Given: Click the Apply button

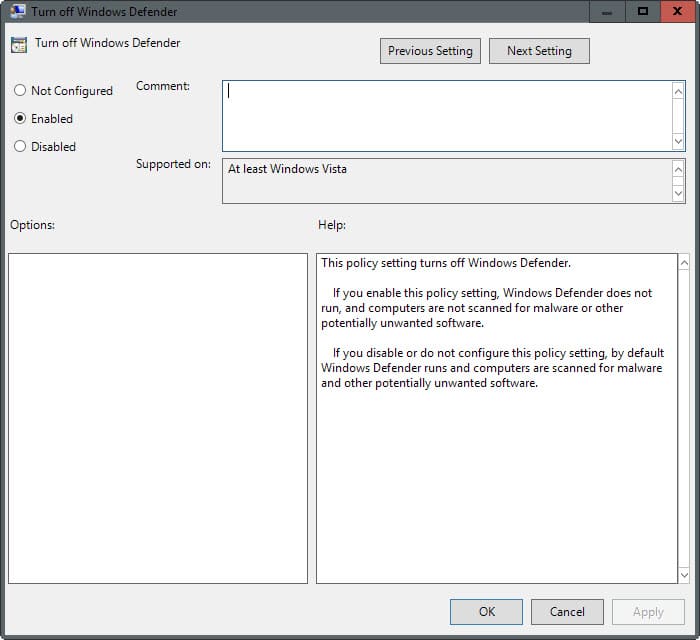Looking at the screenshot, I should coord(648,611).
